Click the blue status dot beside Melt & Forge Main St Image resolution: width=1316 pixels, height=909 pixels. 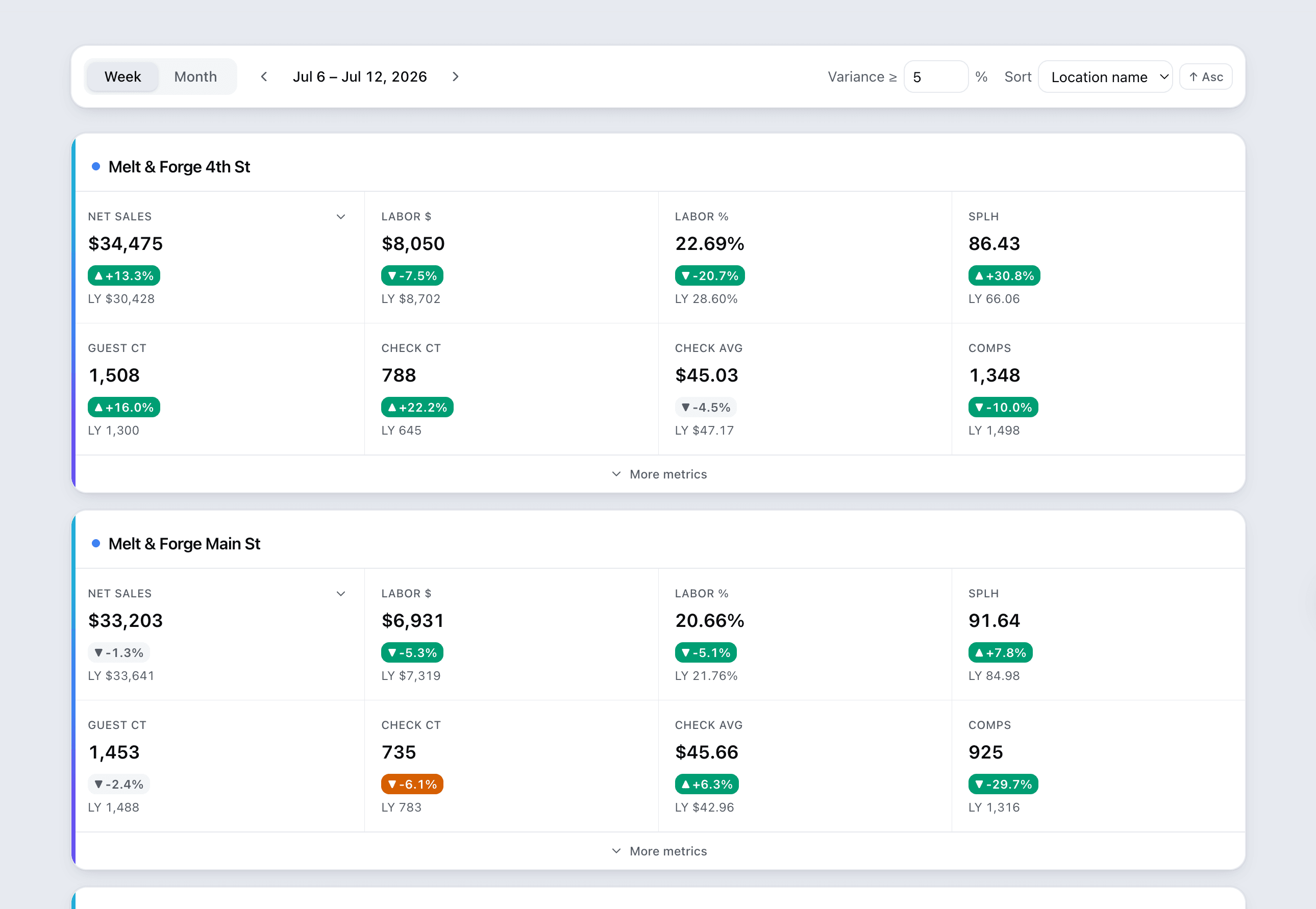[96, 543]
